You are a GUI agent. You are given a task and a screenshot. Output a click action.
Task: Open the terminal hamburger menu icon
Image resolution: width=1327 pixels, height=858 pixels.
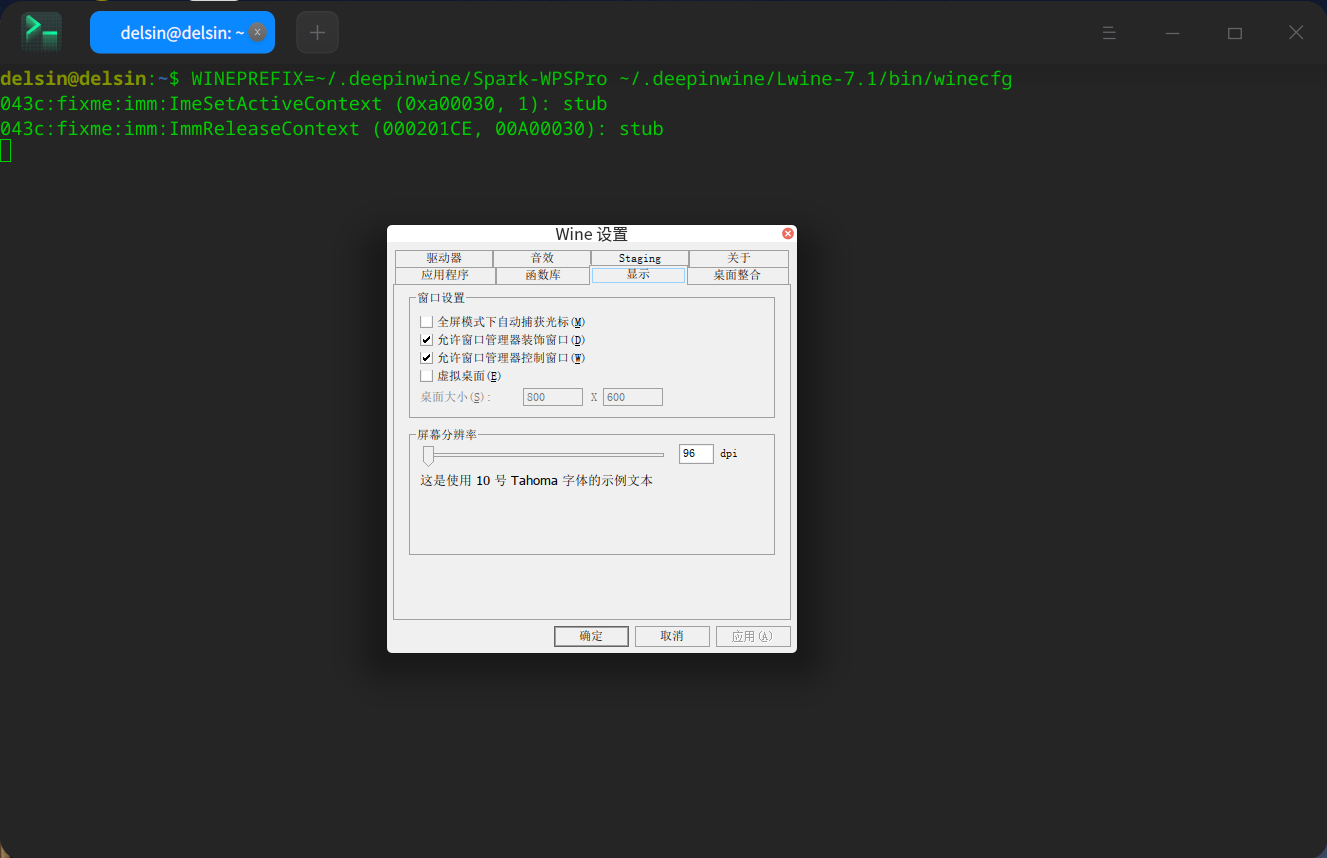1109,32
